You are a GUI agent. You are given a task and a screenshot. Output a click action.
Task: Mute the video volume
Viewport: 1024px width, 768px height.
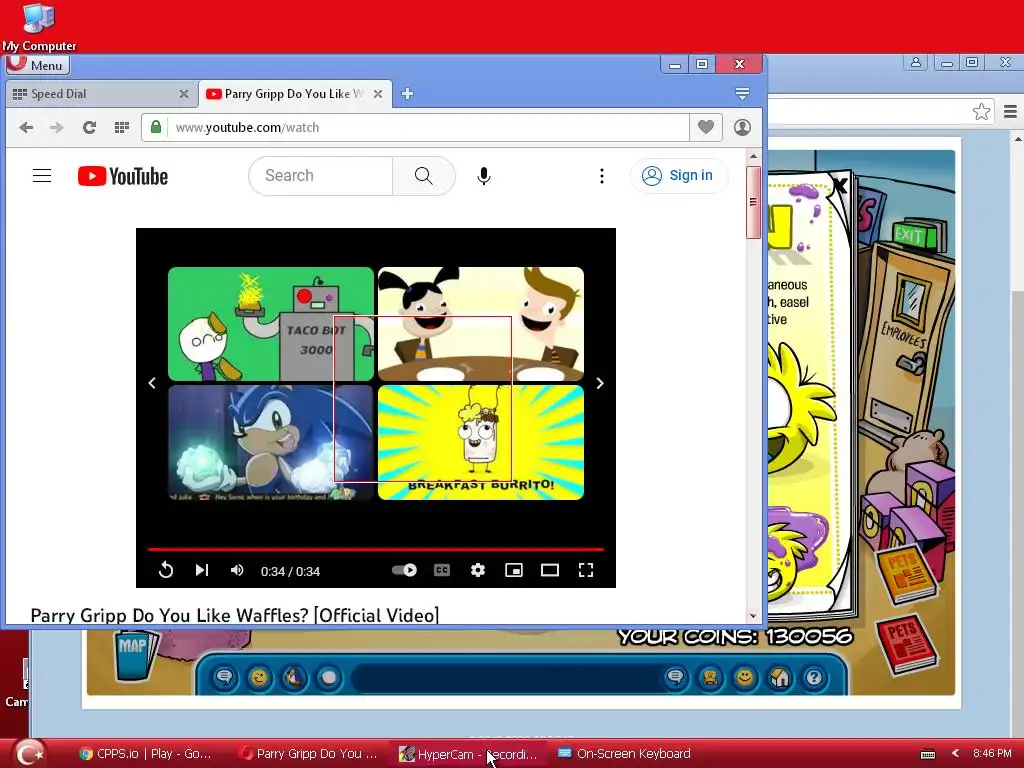[237, 570]
